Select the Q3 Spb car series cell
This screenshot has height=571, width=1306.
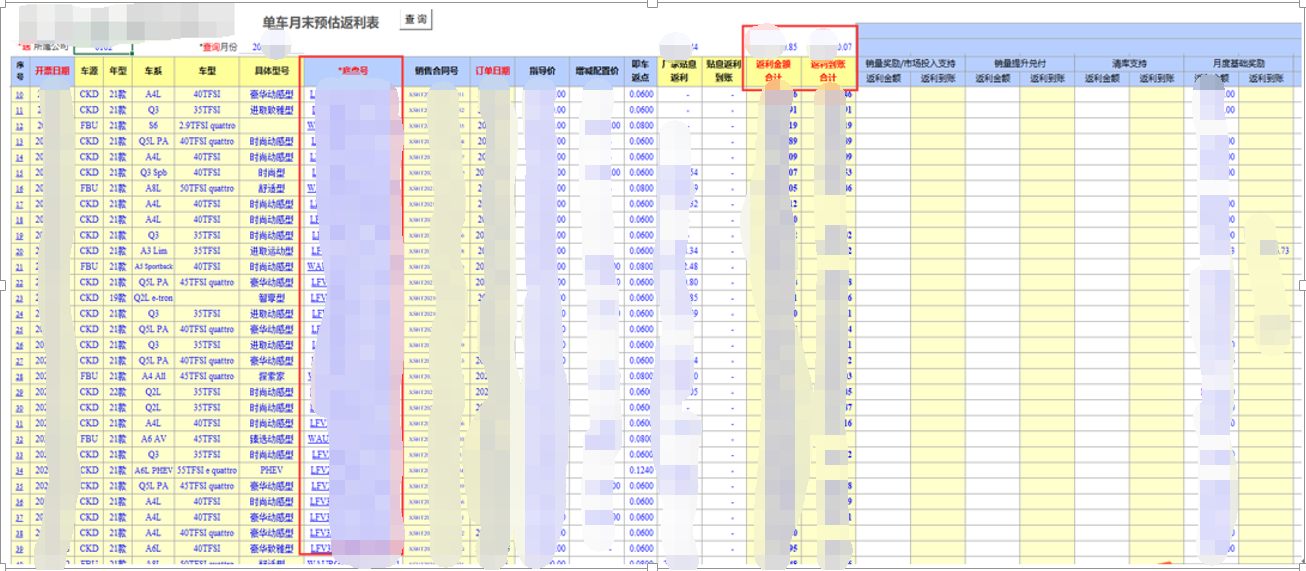(153, 173)
